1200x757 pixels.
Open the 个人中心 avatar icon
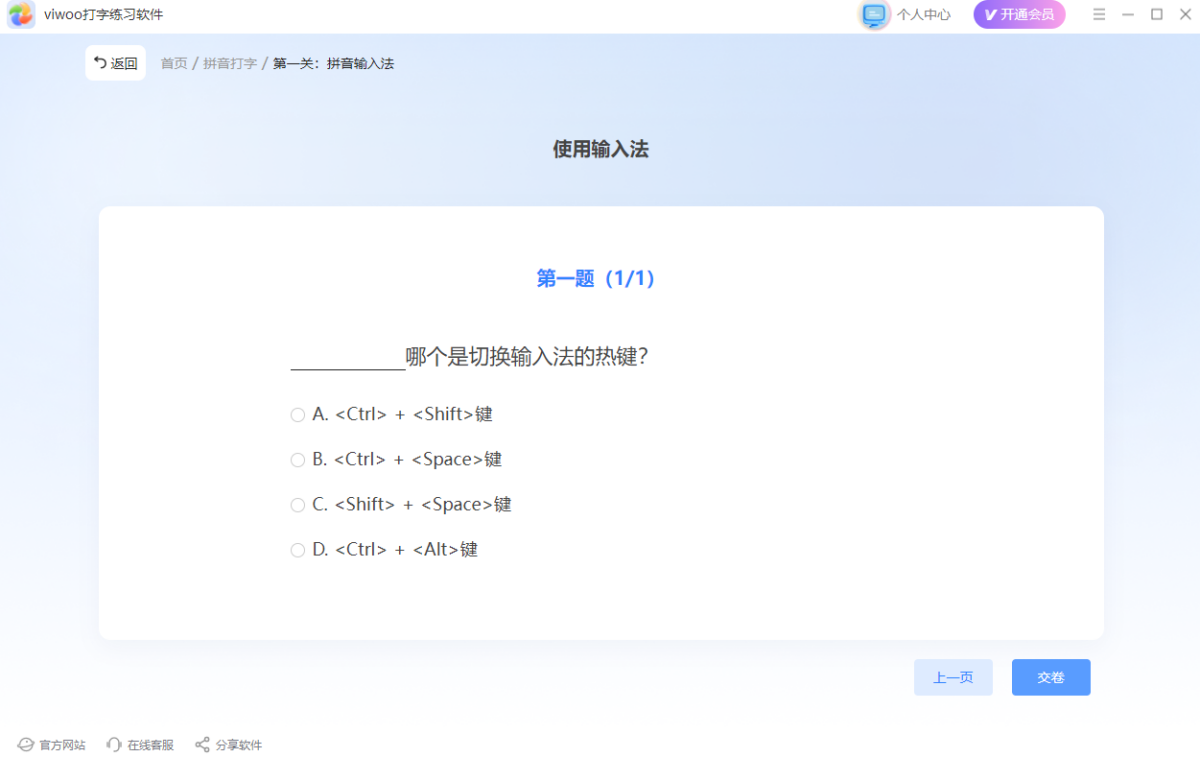(875, 14)
